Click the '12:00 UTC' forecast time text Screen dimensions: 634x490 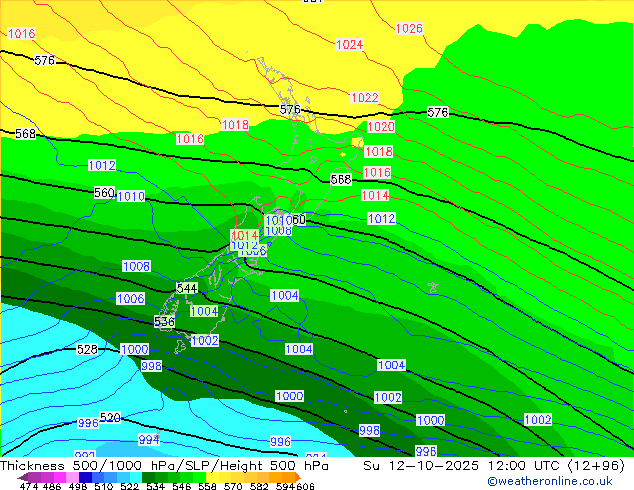[x=526, y=466]
